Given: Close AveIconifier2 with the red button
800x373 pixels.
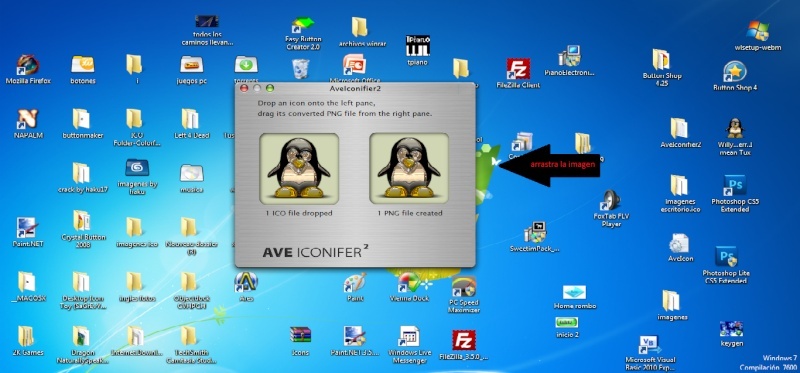Looking at the screenshot, I should 244,88.
